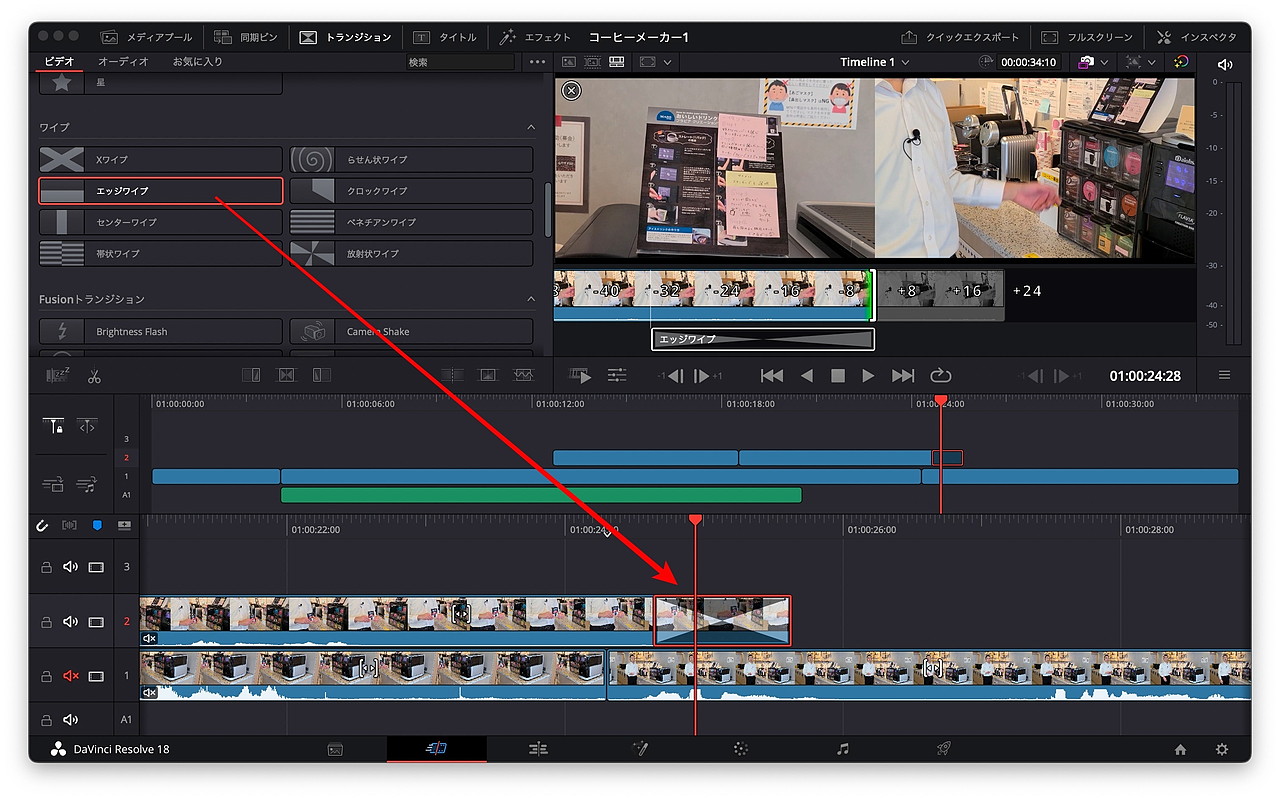1280x798 pixels.
Task: Open the camera icon dropdown arrow
Action: 1105,62
